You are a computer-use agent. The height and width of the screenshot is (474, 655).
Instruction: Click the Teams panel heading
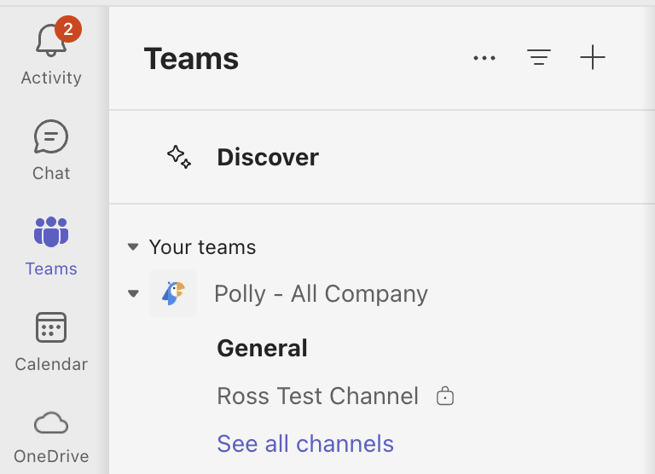[x=191, y=58]
